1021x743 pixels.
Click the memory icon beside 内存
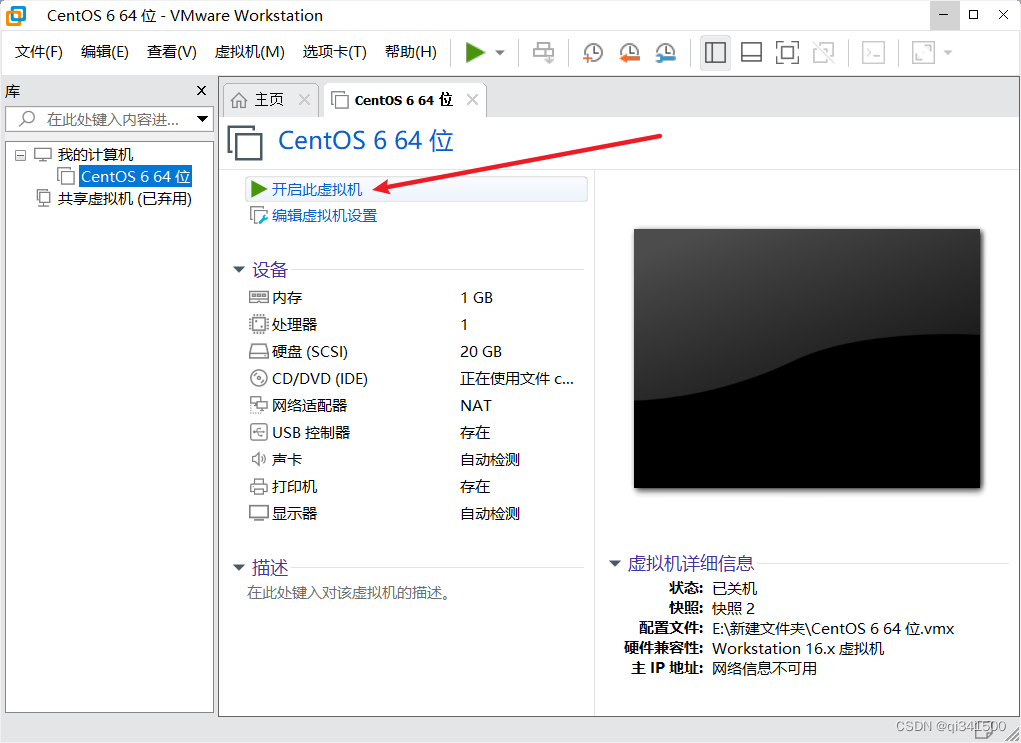coord(259,298)
